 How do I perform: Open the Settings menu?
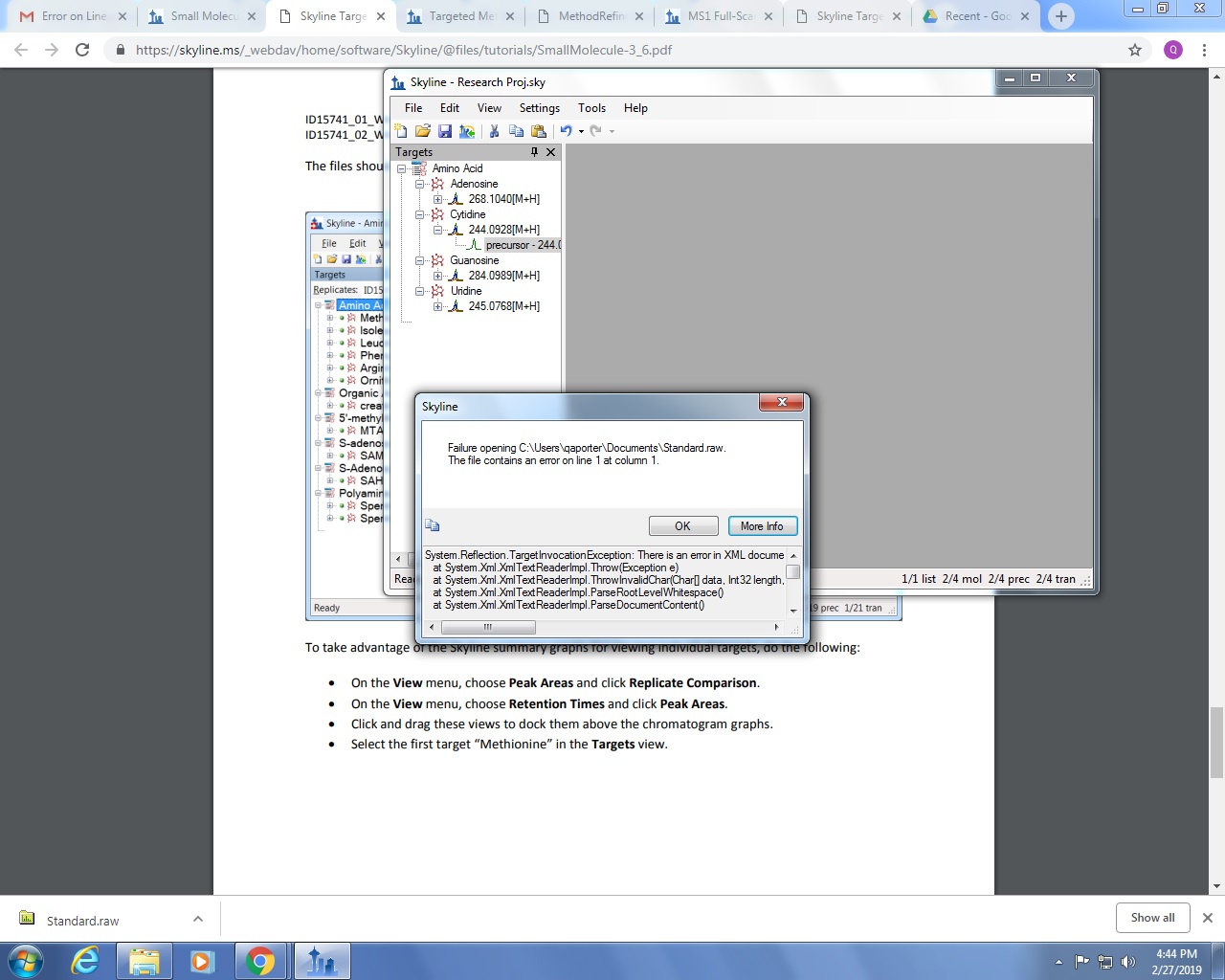[x=539, y=108]
